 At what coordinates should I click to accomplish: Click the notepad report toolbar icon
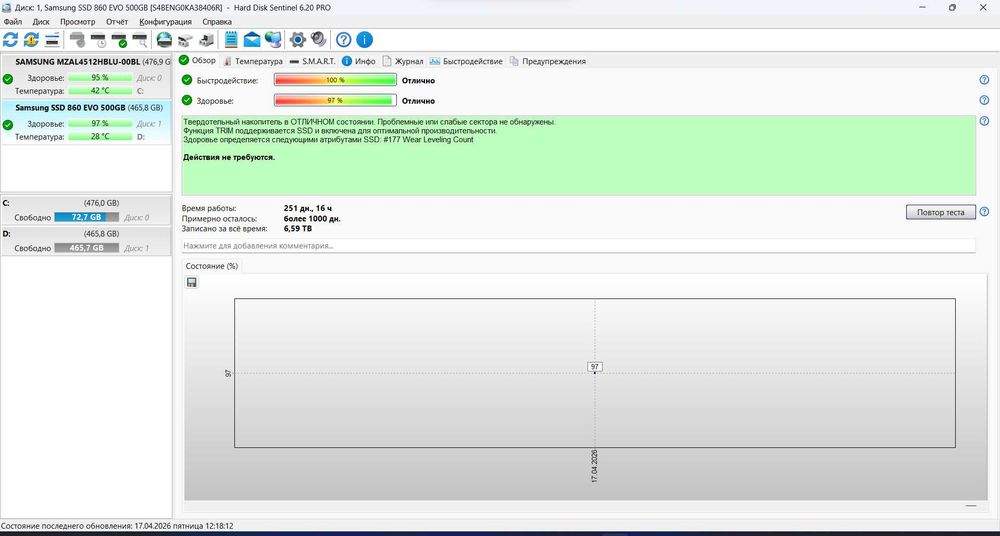(x=232, y=40)
